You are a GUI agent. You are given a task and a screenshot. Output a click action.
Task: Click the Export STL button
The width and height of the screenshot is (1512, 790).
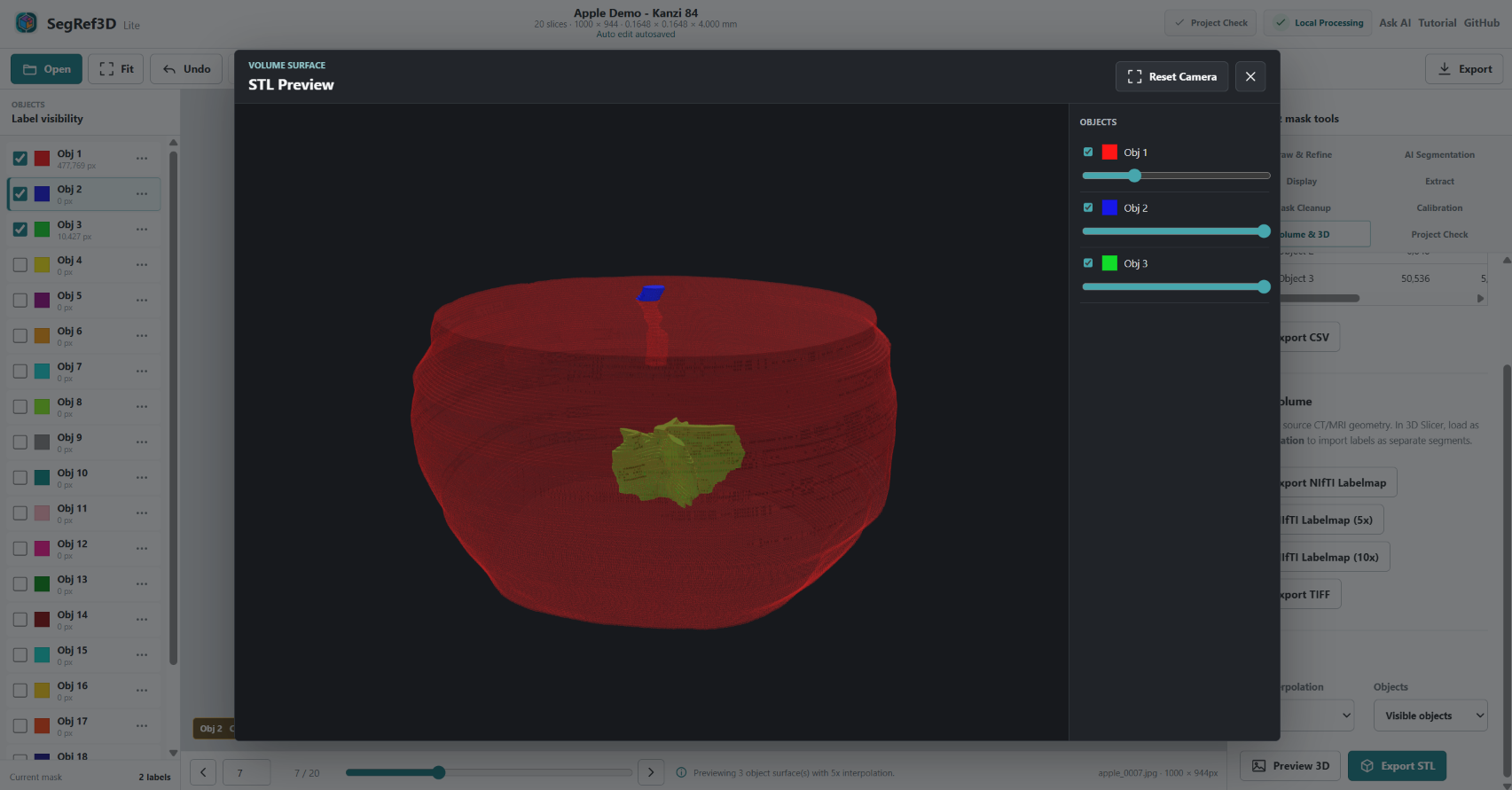click(x=1397, y=766)
